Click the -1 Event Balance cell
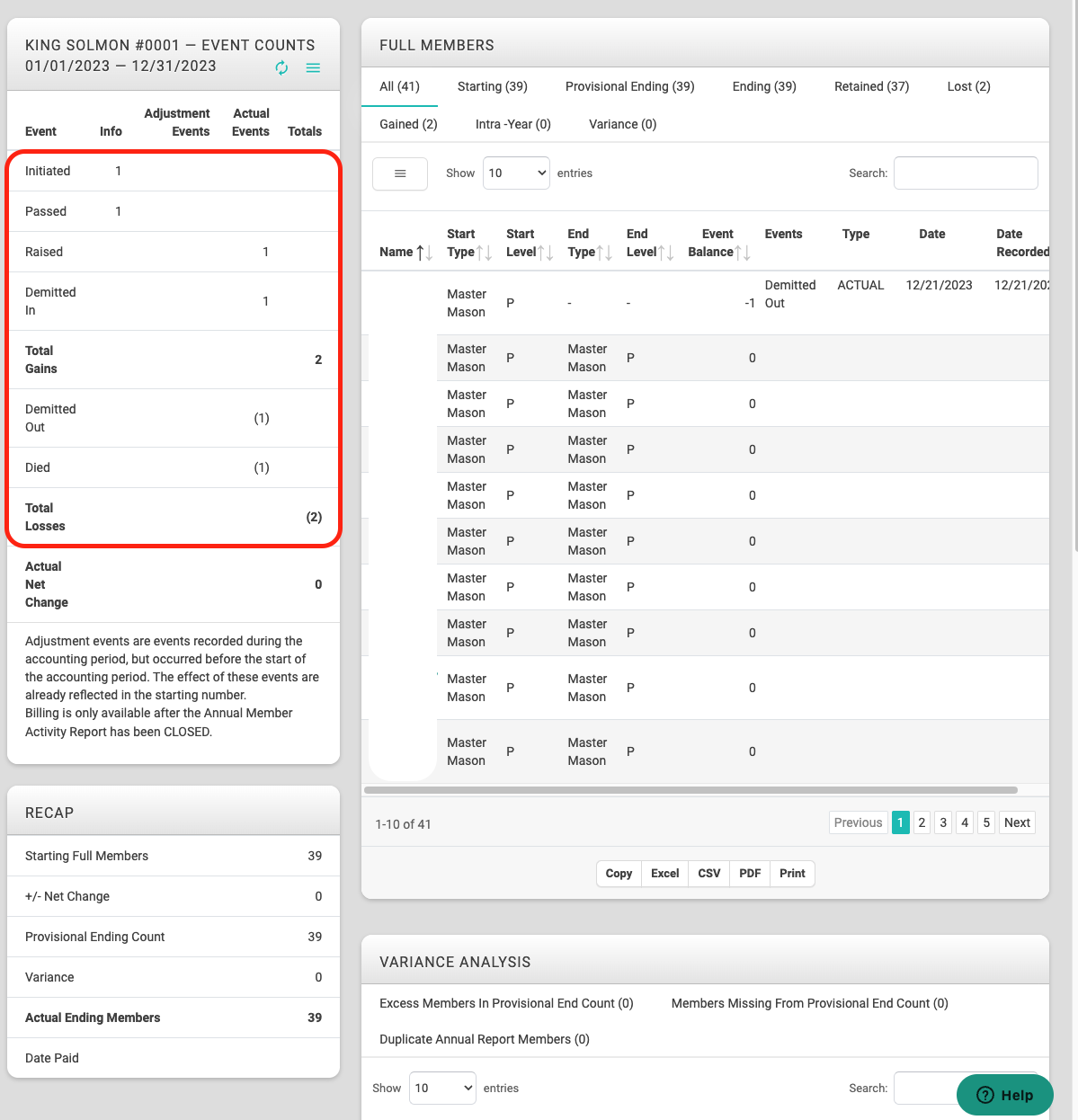Image resolution: width=1078 pixels, height=1120 pixels. point(750,303)
